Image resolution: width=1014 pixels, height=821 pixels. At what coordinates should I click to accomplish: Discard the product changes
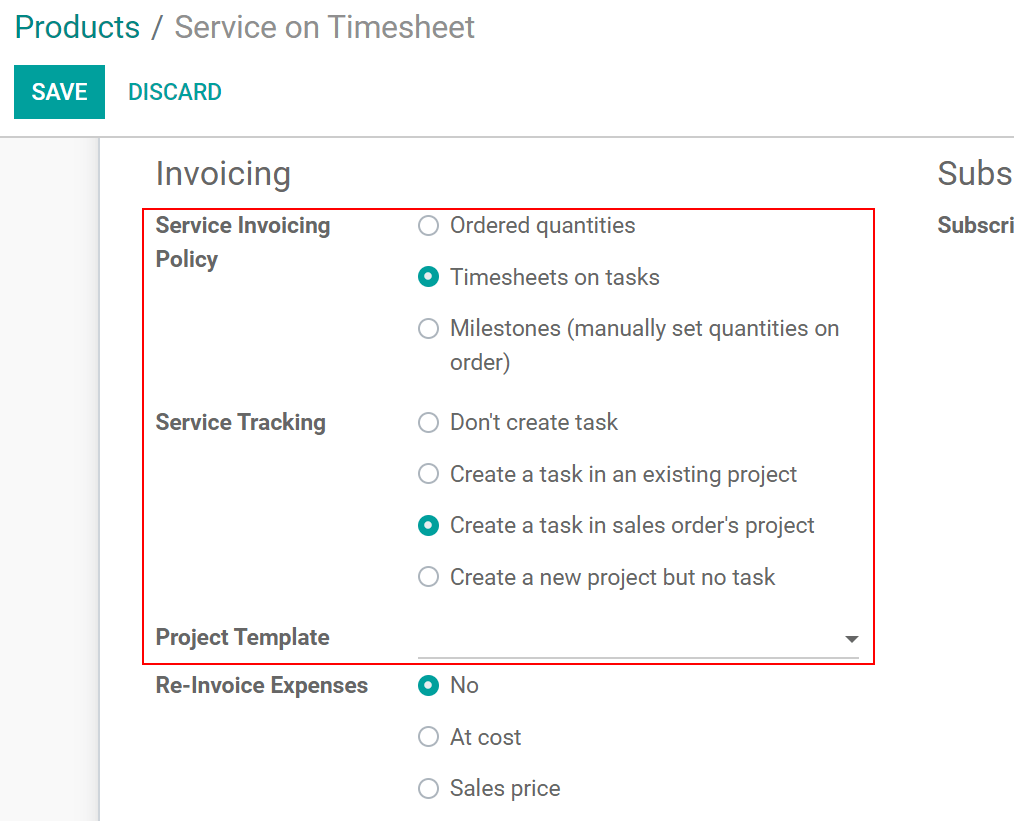[x=175, y=92]
